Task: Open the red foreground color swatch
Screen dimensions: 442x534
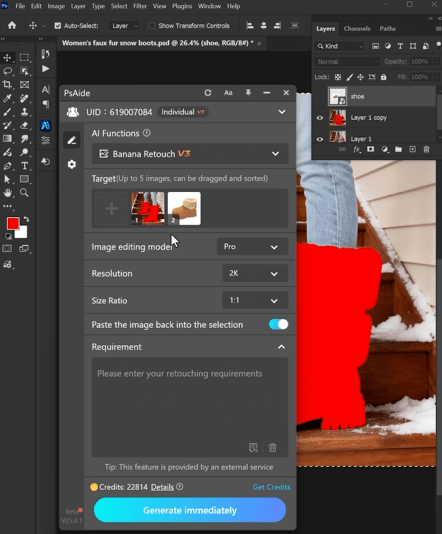Action: pyautogui.click(x=13, y=223)
